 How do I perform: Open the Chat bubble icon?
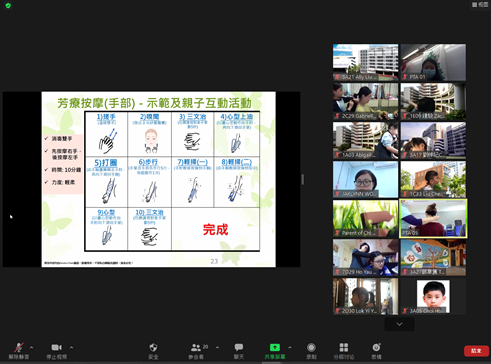click(x=239, y=348)
